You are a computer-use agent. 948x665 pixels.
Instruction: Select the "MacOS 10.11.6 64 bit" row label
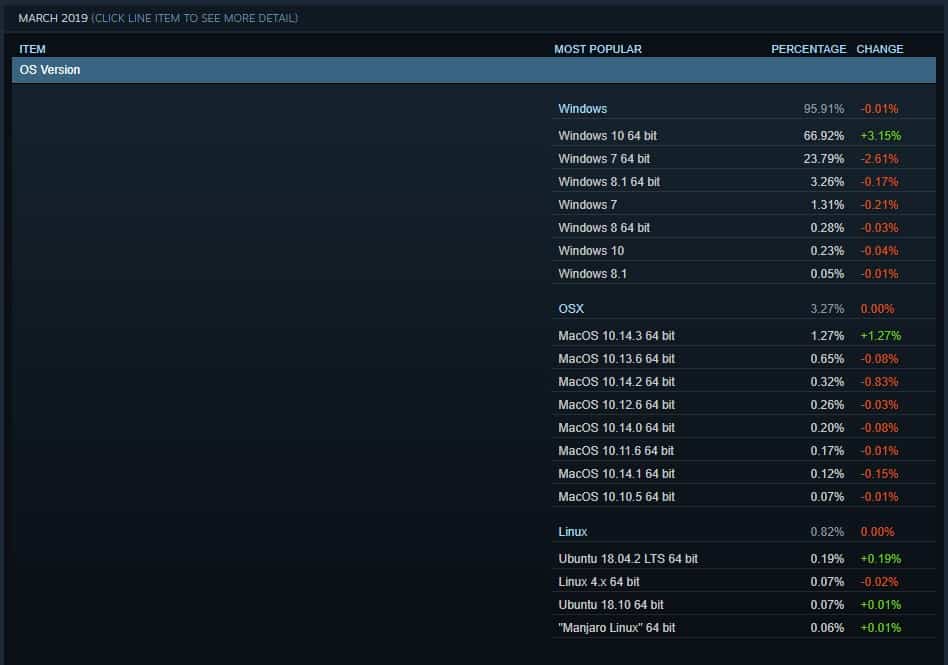(616, 451)
